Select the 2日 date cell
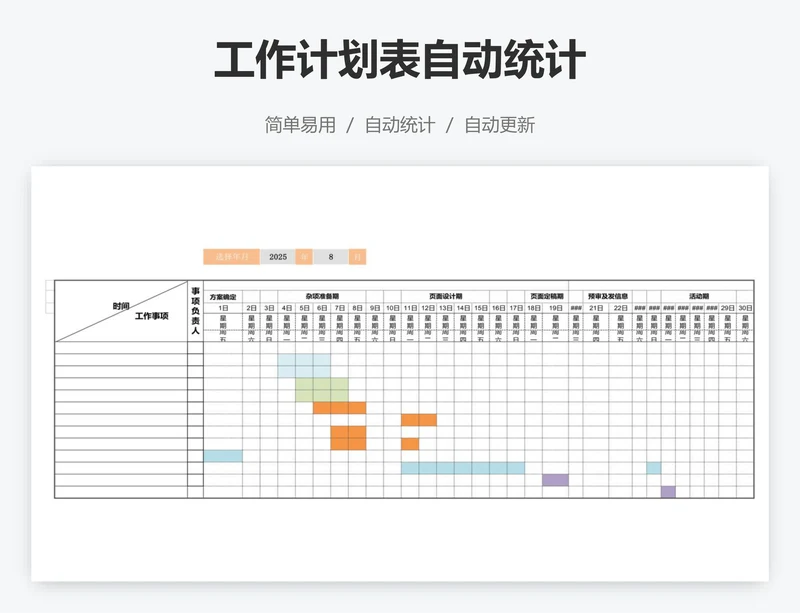Screen dimensions: 800x613 coord(251,308)
